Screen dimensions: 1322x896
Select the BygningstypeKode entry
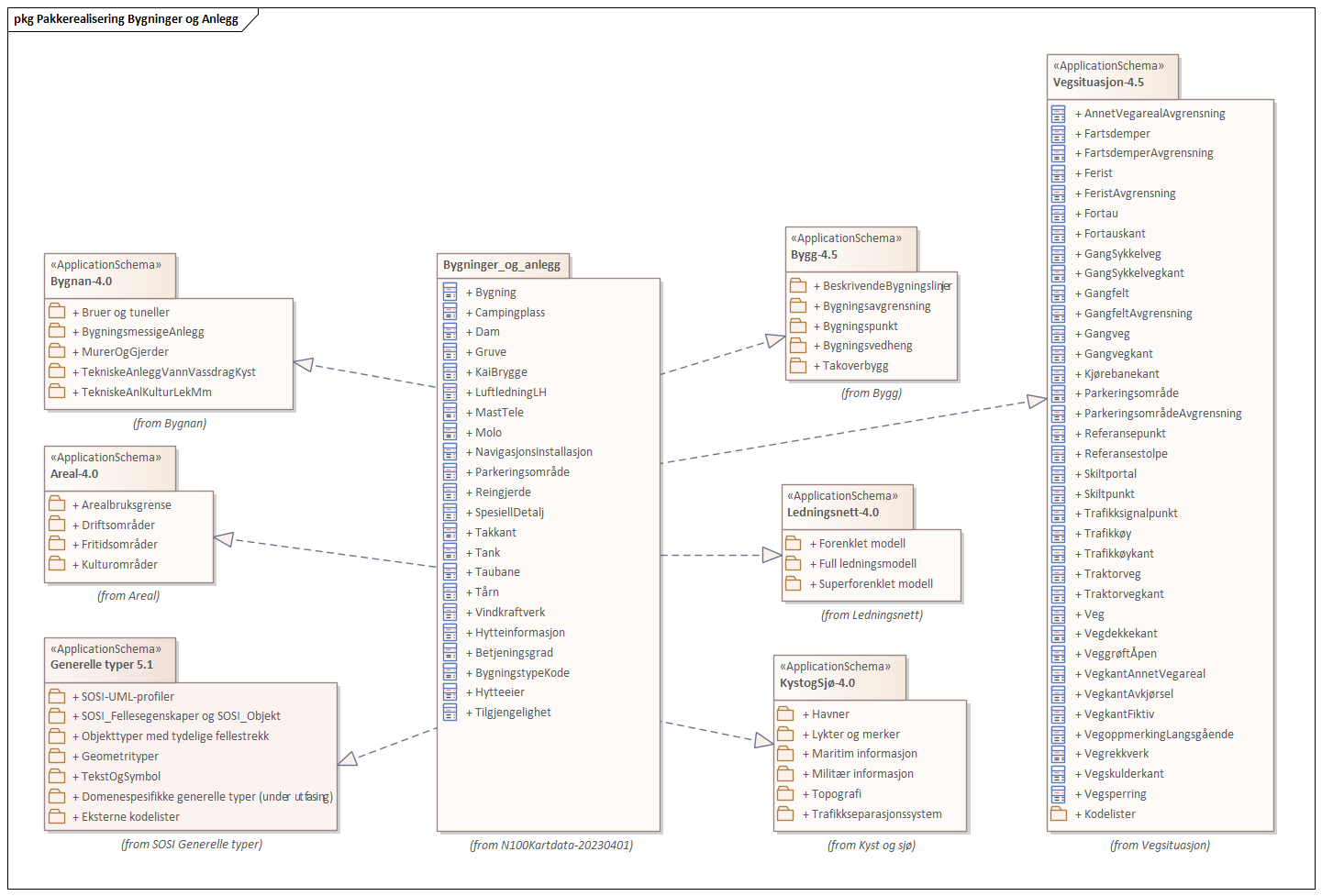point(517,672)
